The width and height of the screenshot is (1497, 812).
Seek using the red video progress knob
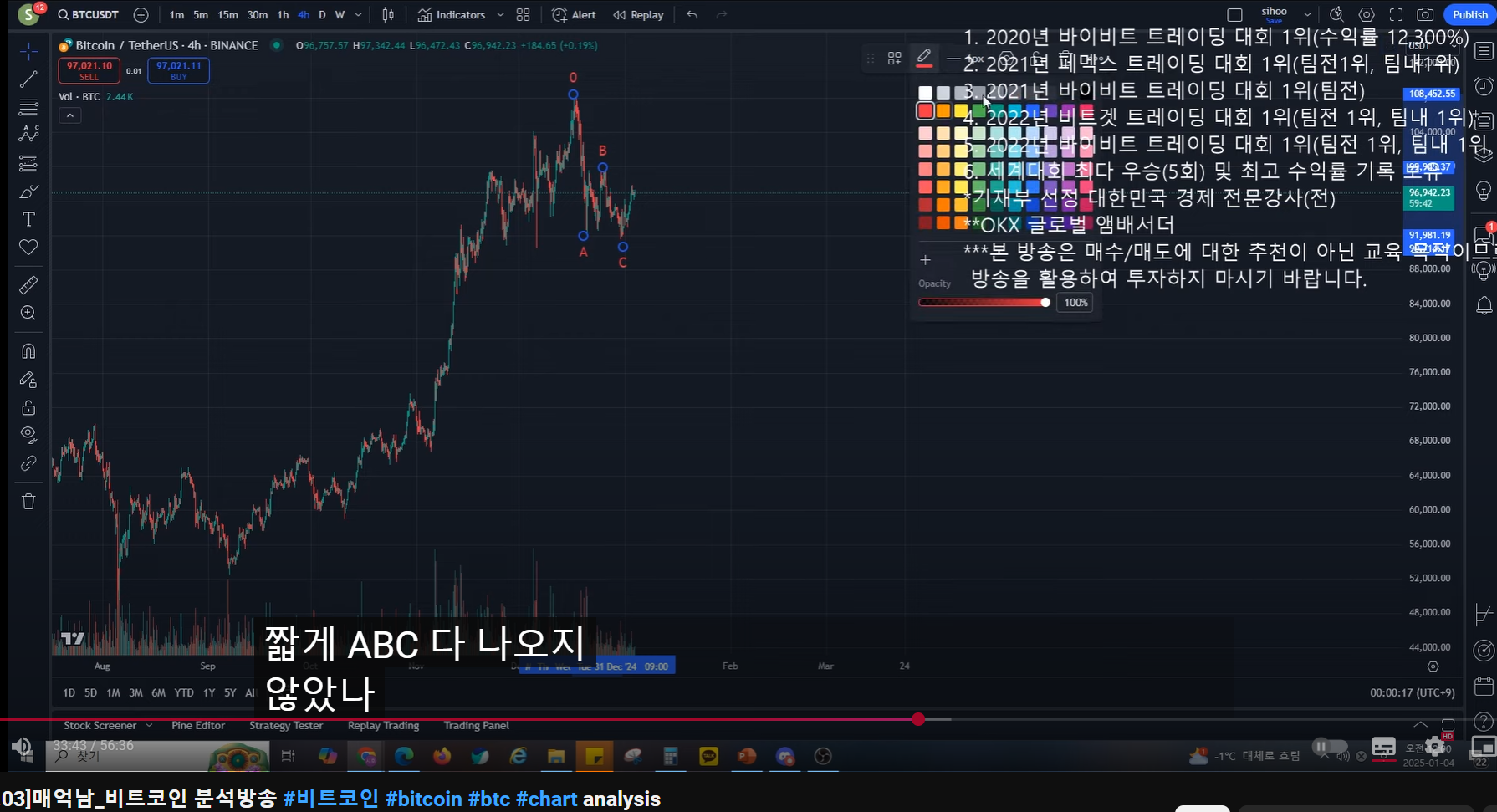[x=918, y=719]
